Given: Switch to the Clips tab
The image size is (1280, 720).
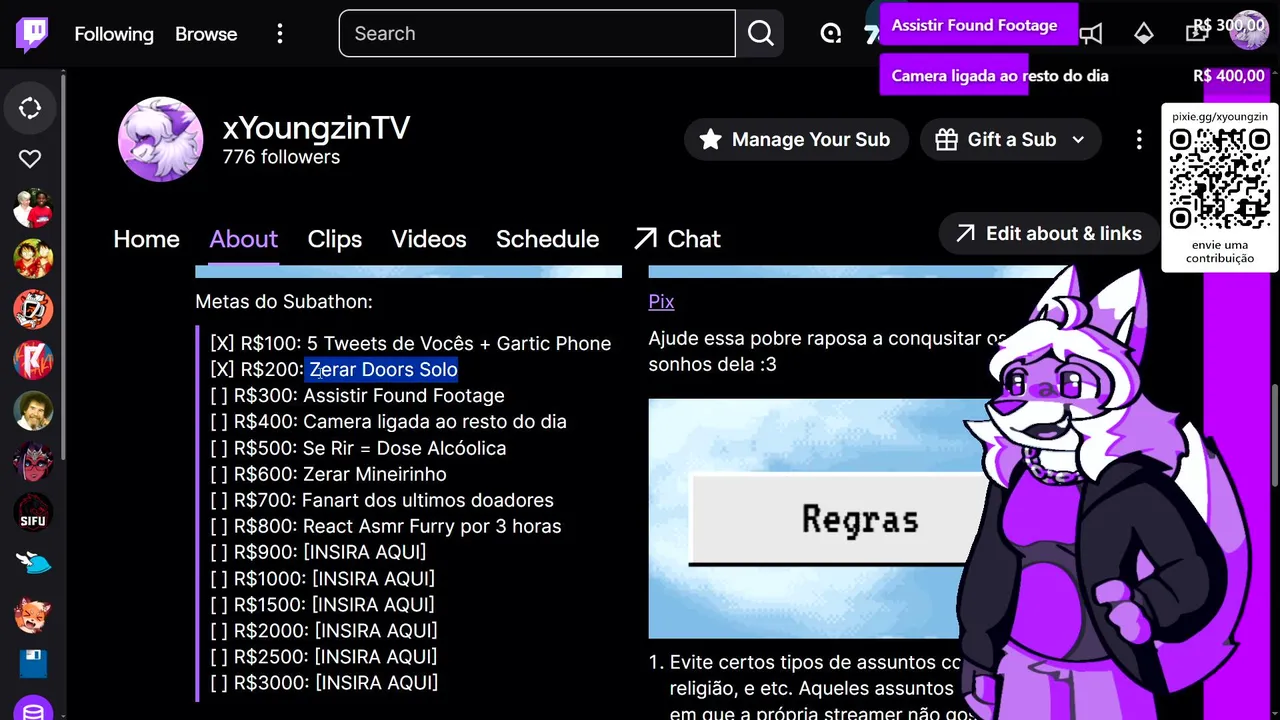Looking at the screenshot, I should (x=334, y=239).
